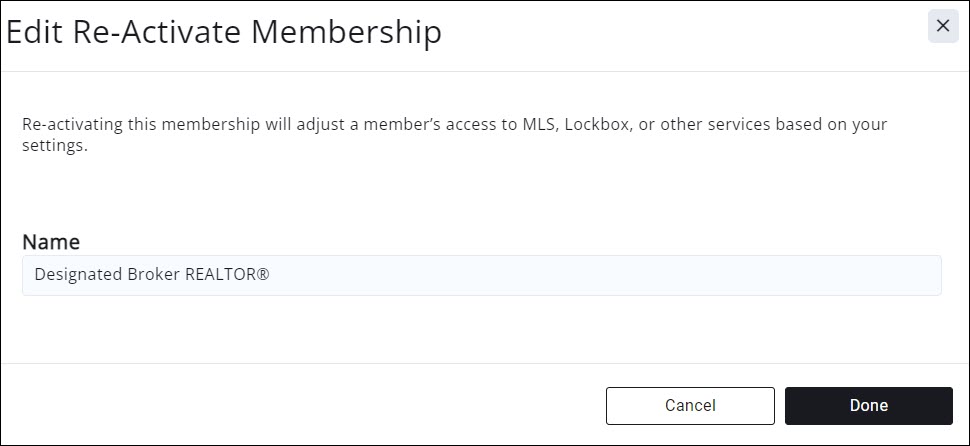Click the Name field label
970x446 pixels.
(51, 242)
